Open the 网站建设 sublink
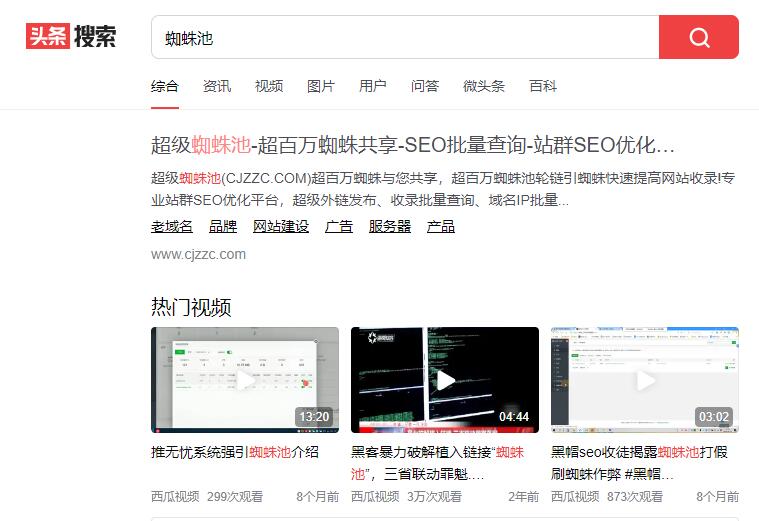The height and width of the screenshot is (521, 759). point(281,226)
